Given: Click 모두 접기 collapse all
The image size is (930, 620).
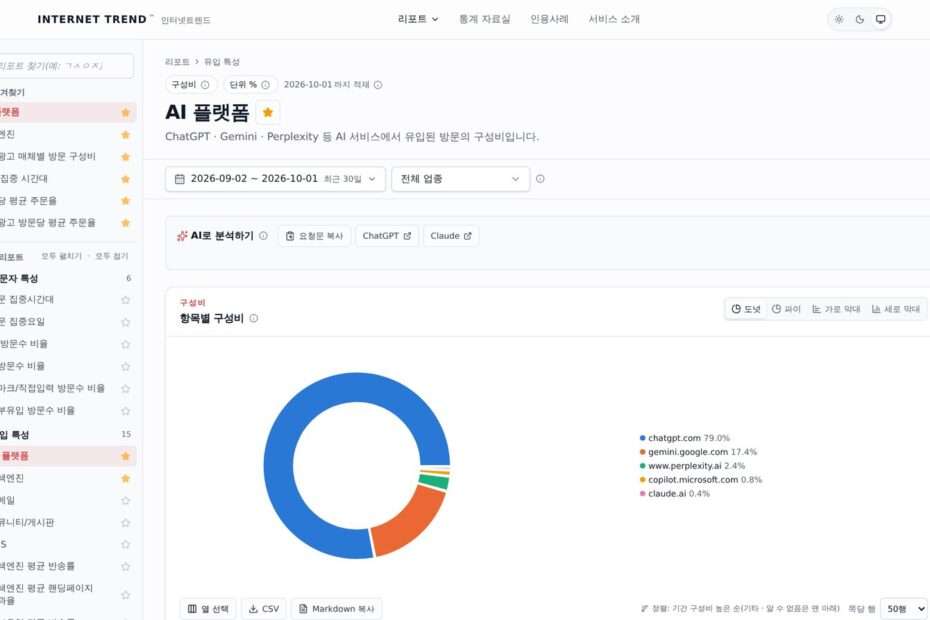Looking at the screenshot, I should [112, 256].
